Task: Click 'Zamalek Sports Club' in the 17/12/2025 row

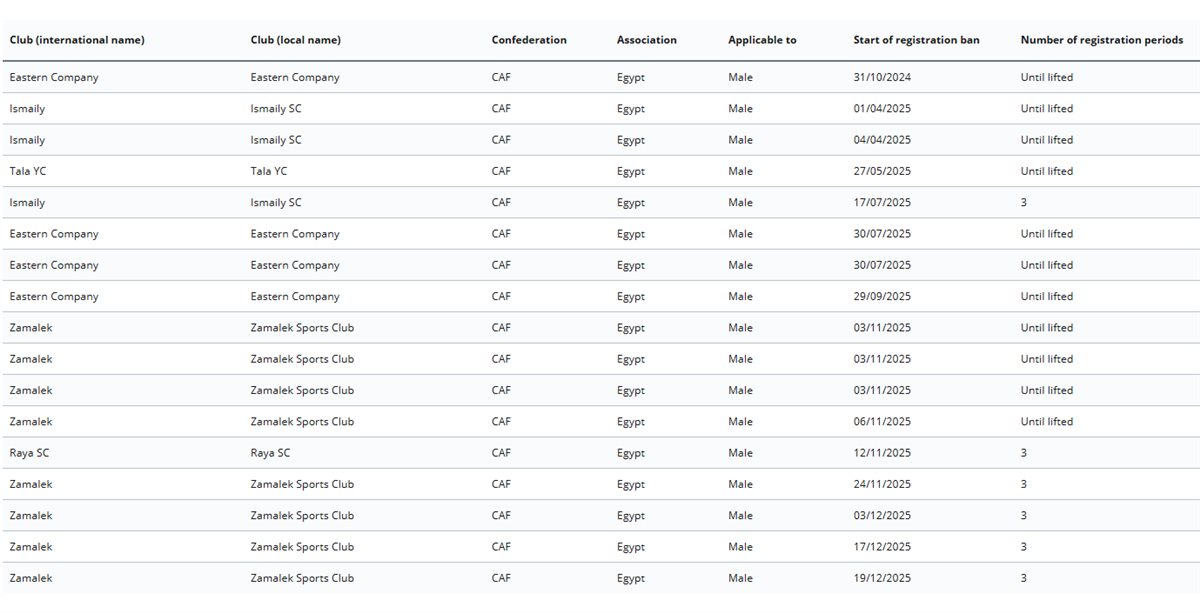Action: pos(302,547)
